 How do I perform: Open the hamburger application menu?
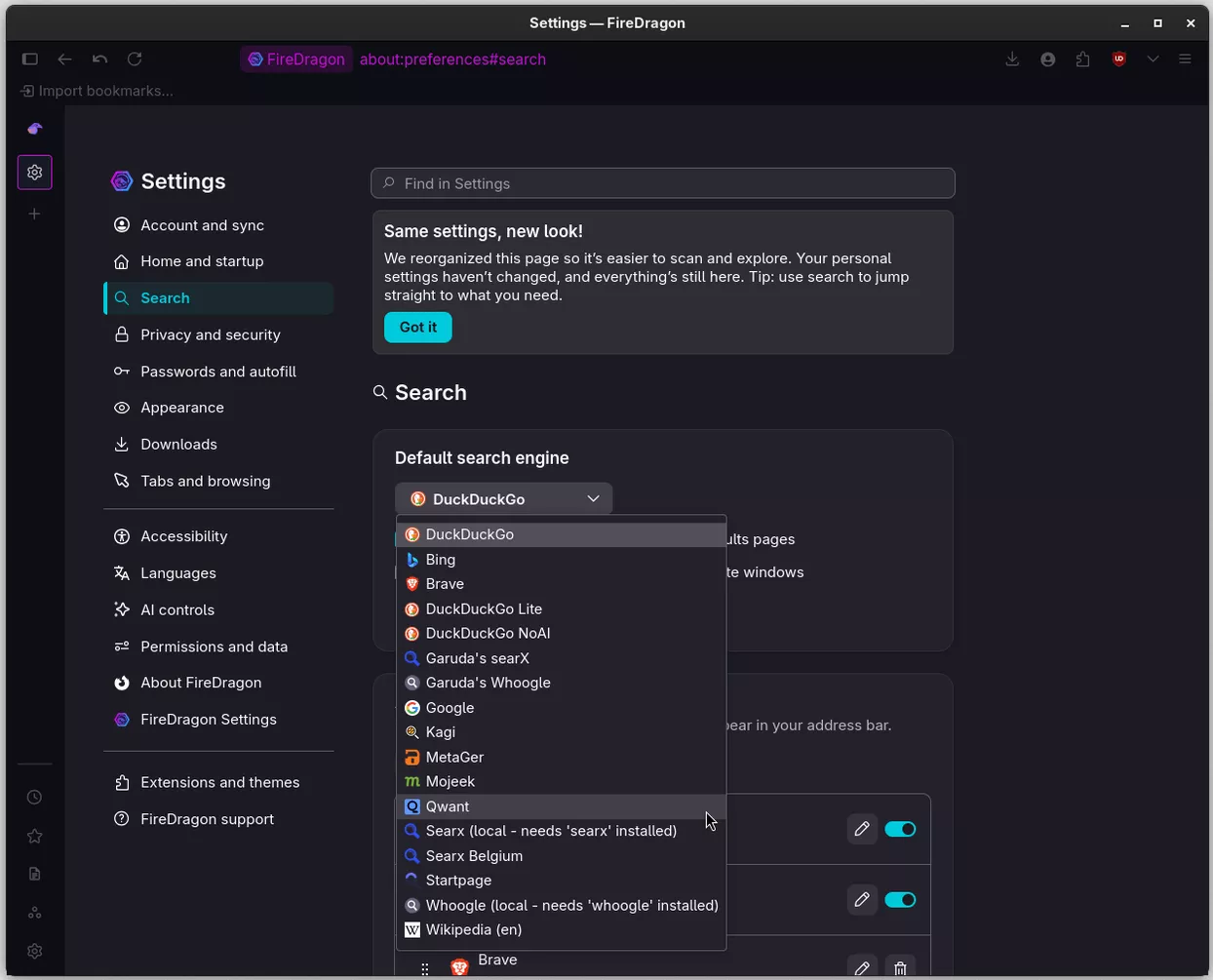(1186, 59)
